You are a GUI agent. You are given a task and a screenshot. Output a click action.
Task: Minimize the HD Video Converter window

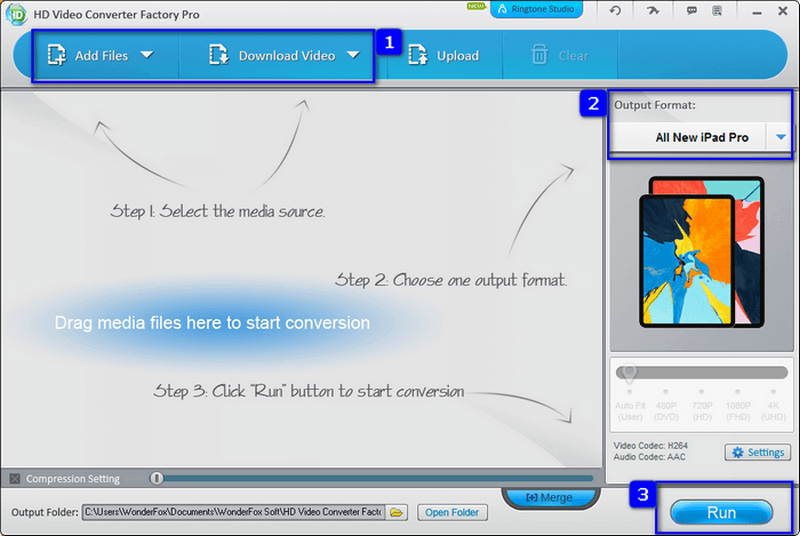(757, 12)
